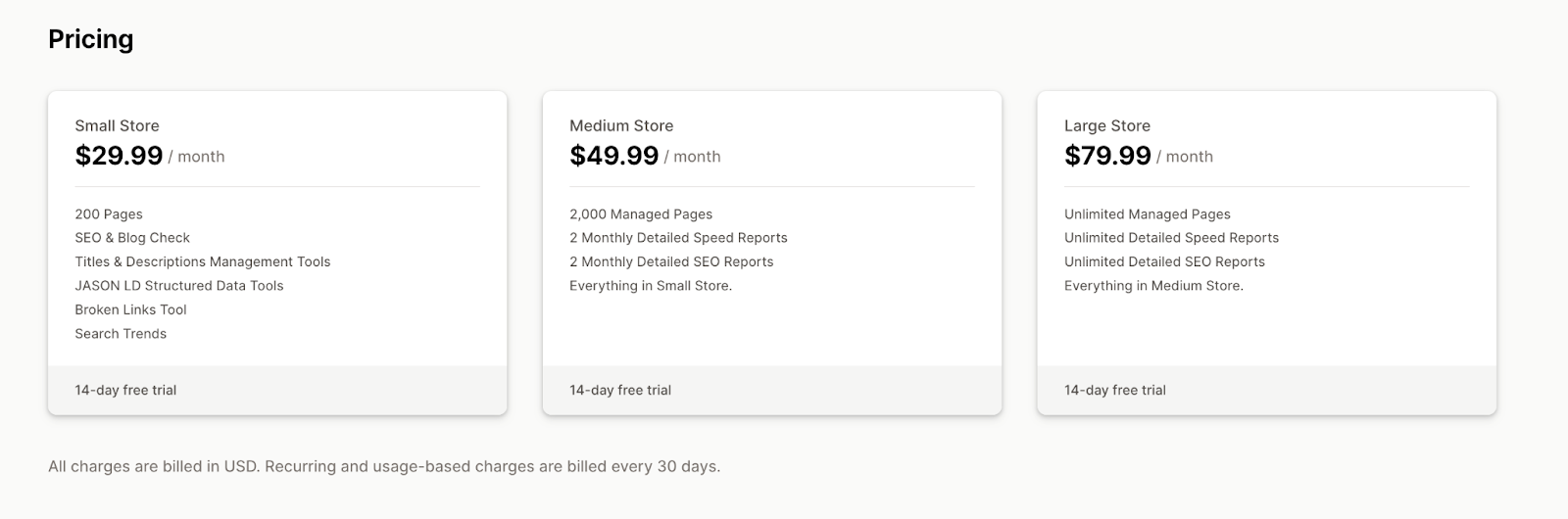Screen dimensions: 1568x519
Task: Click the Search Trends feature
Action: [121, 334]
